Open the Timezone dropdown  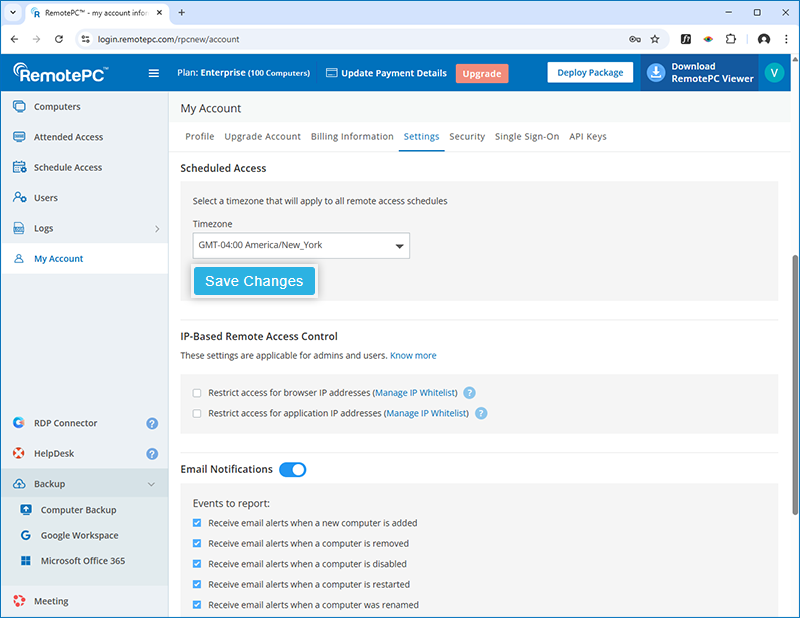pos(301,245)
